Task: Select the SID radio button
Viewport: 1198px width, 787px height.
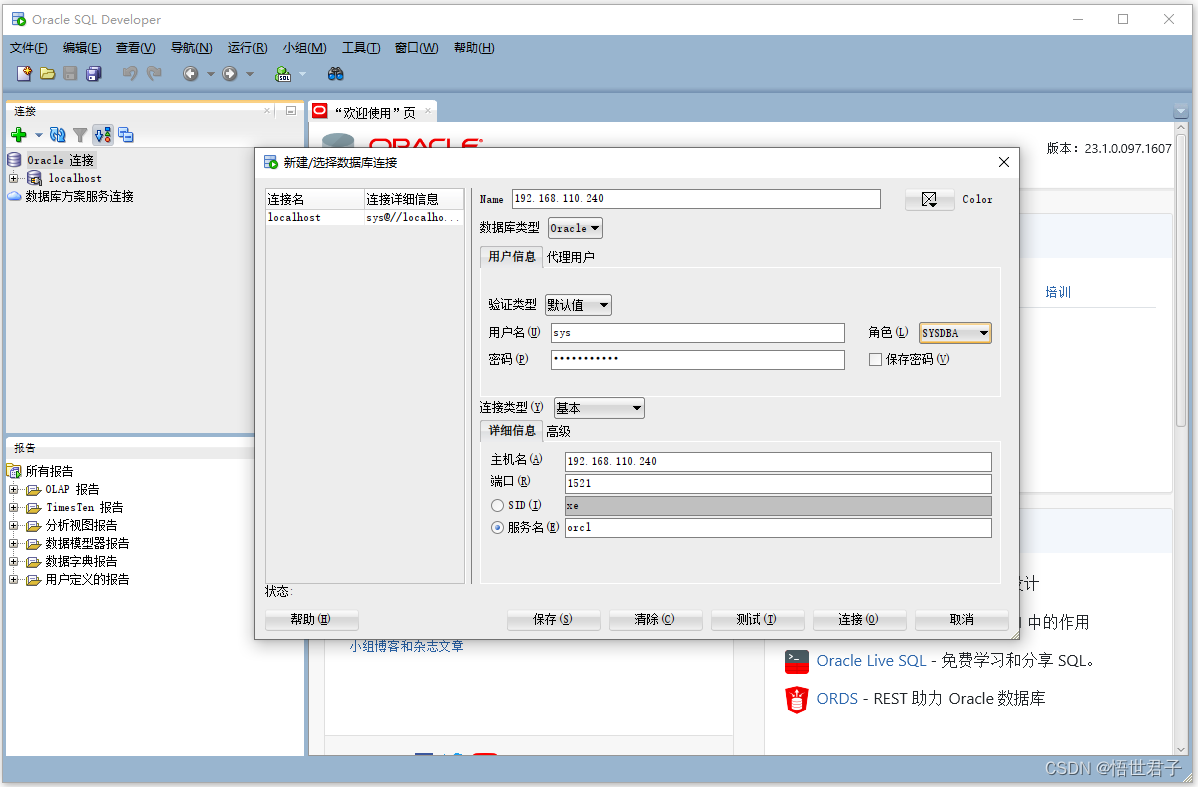Action: [497, 505]
